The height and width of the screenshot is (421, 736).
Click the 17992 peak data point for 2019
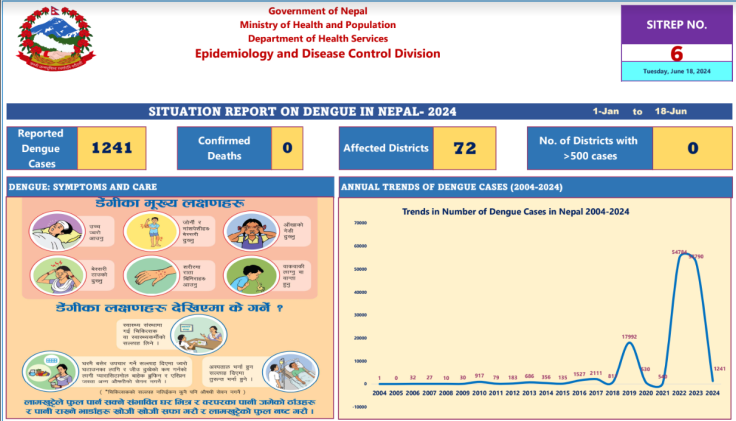(x=629, y=337)
